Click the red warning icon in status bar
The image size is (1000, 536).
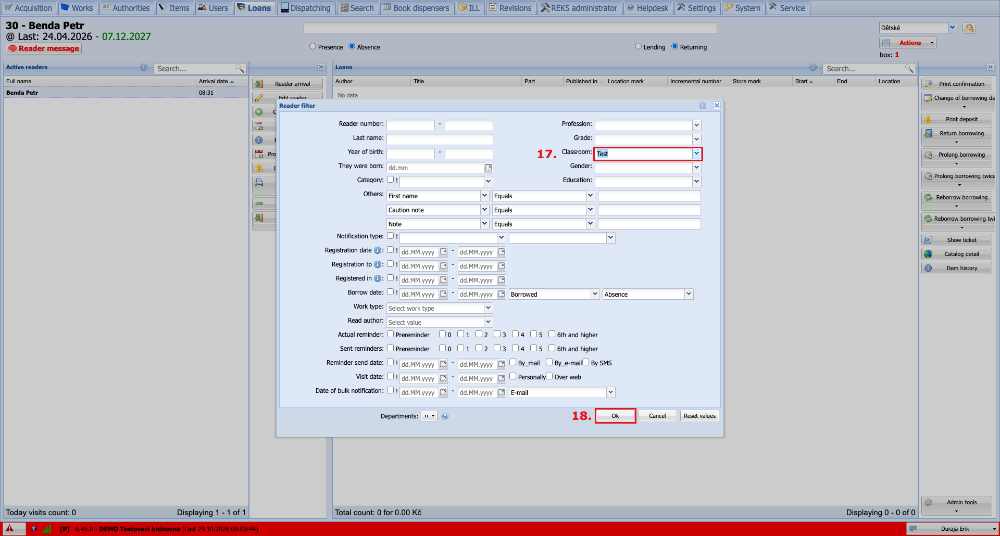click(x=10, y=528)
